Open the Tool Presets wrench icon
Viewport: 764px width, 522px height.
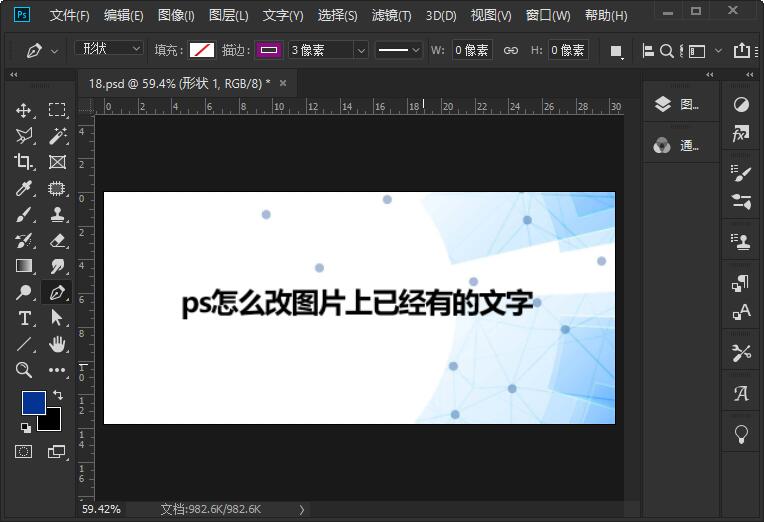[x=741, y=353]
